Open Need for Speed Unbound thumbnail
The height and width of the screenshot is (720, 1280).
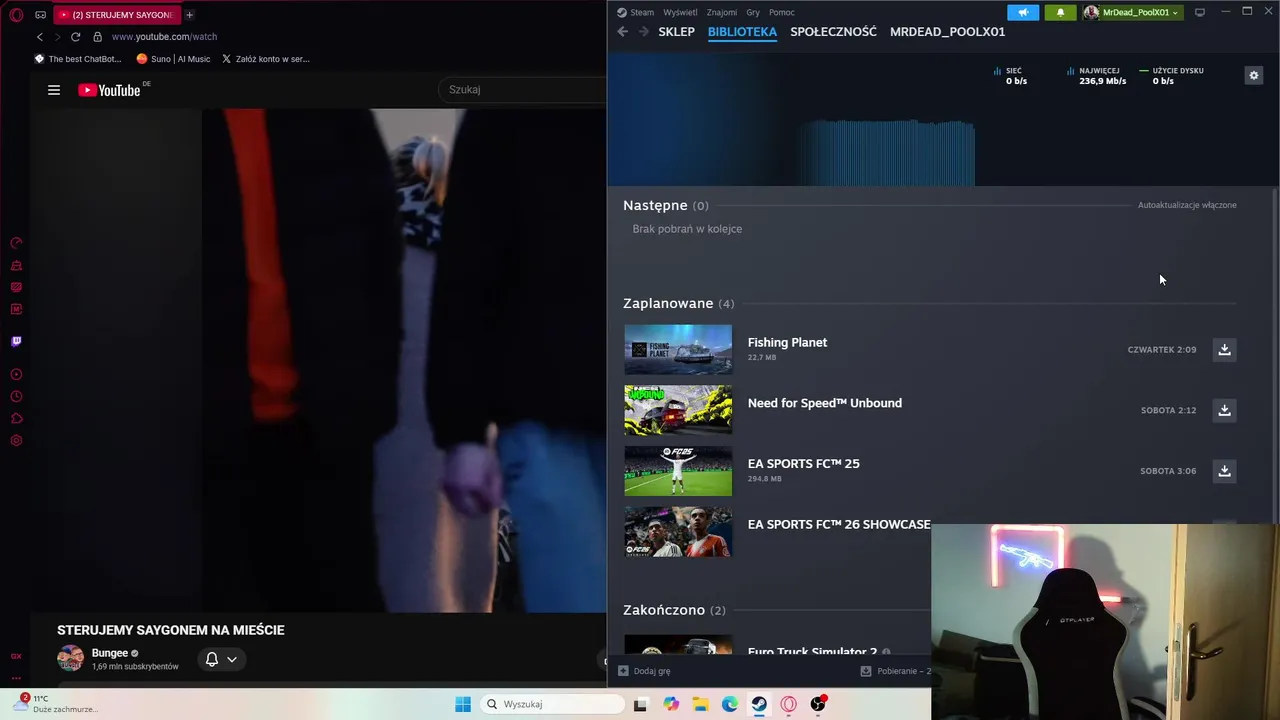click(678, 410)
